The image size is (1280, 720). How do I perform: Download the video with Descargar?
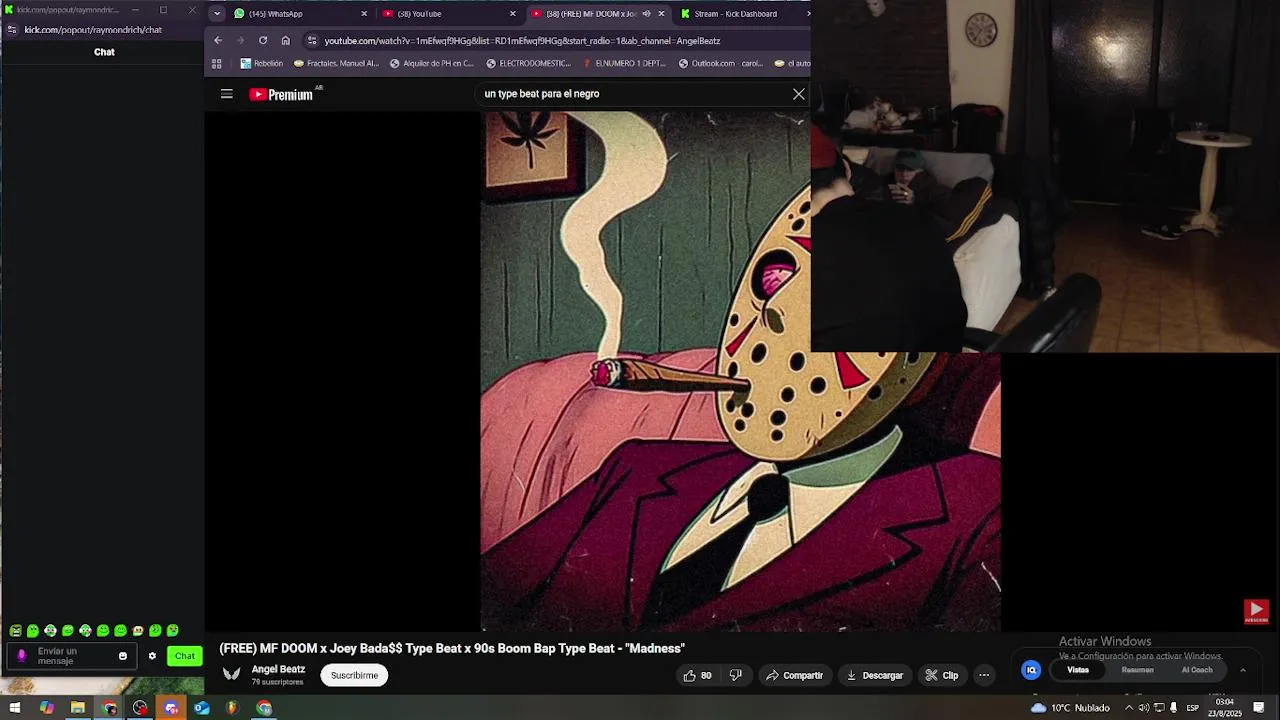875,676
